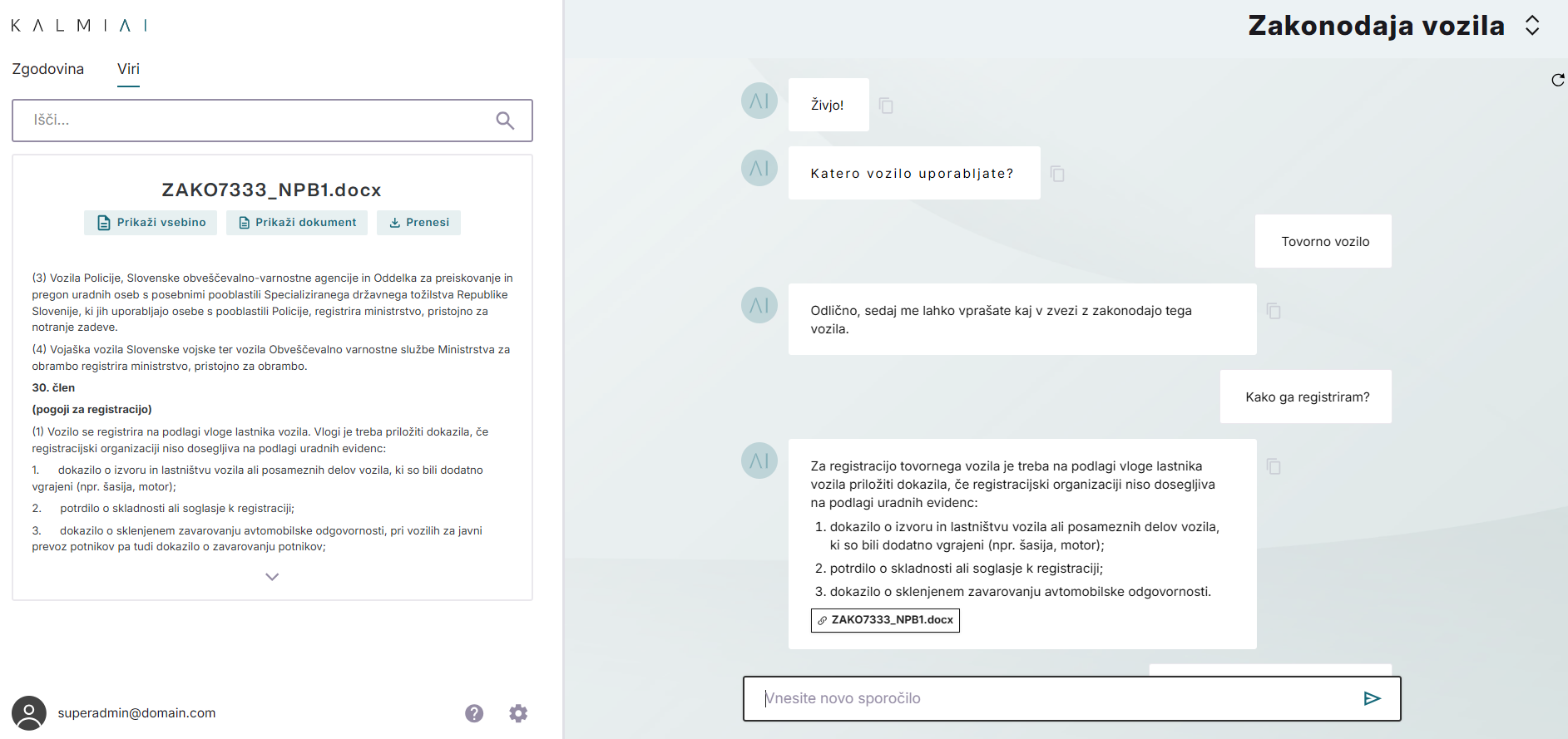Click the user profile avatar

(29, 713)
